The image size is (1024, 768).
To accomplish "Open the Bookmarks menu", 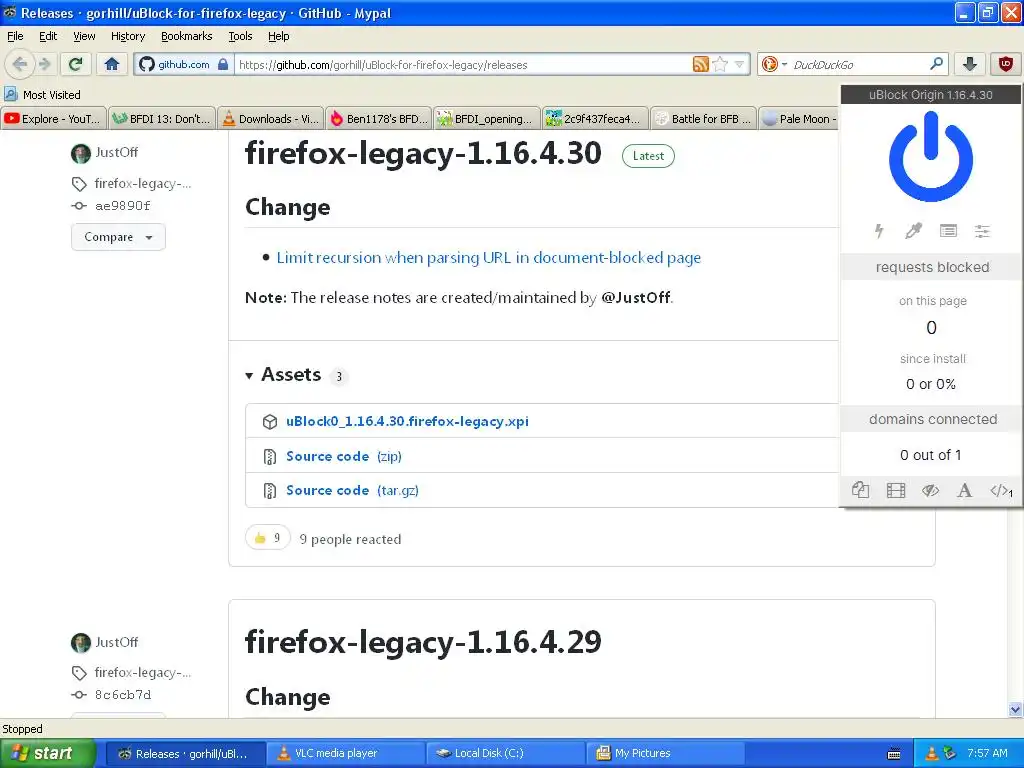I will coord(186,36).
